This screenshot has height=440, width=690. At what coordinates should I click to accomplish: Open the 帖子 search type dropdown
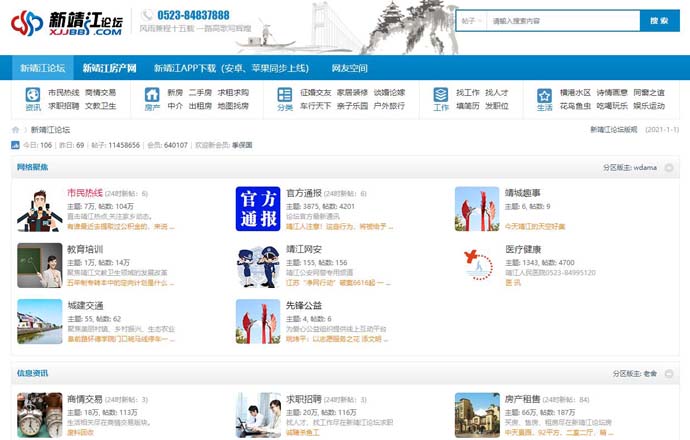click(472, 20)
